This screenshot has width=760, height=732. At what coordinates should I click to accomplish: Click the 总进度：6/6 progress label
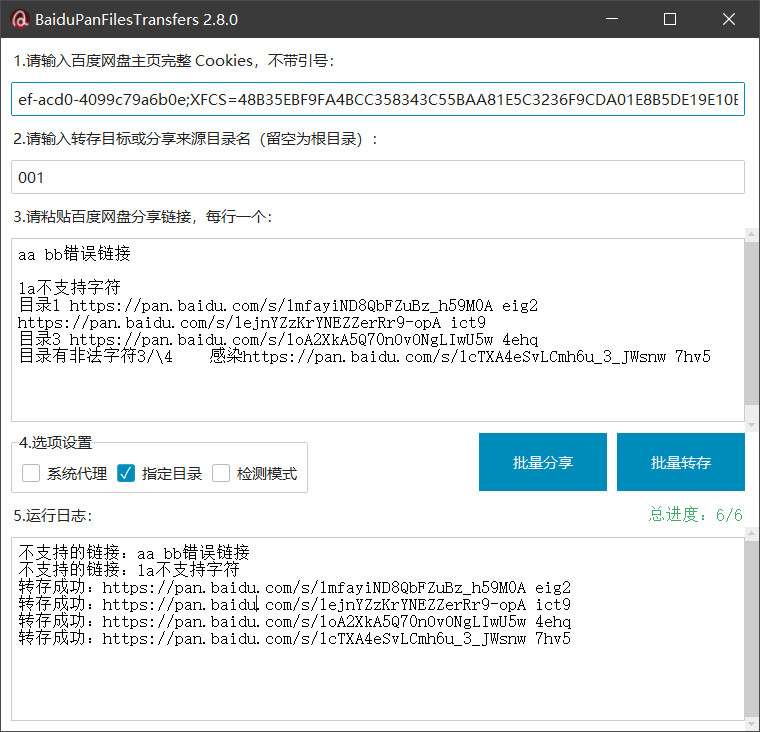696,514
